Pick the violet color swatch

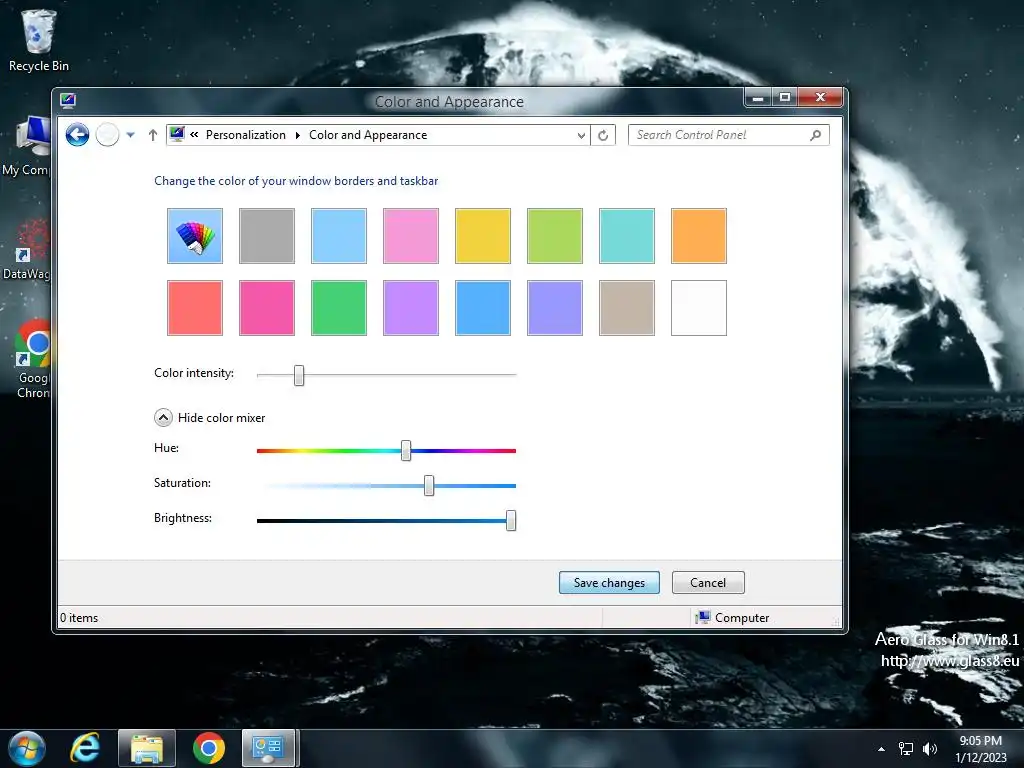pos(411,308)
